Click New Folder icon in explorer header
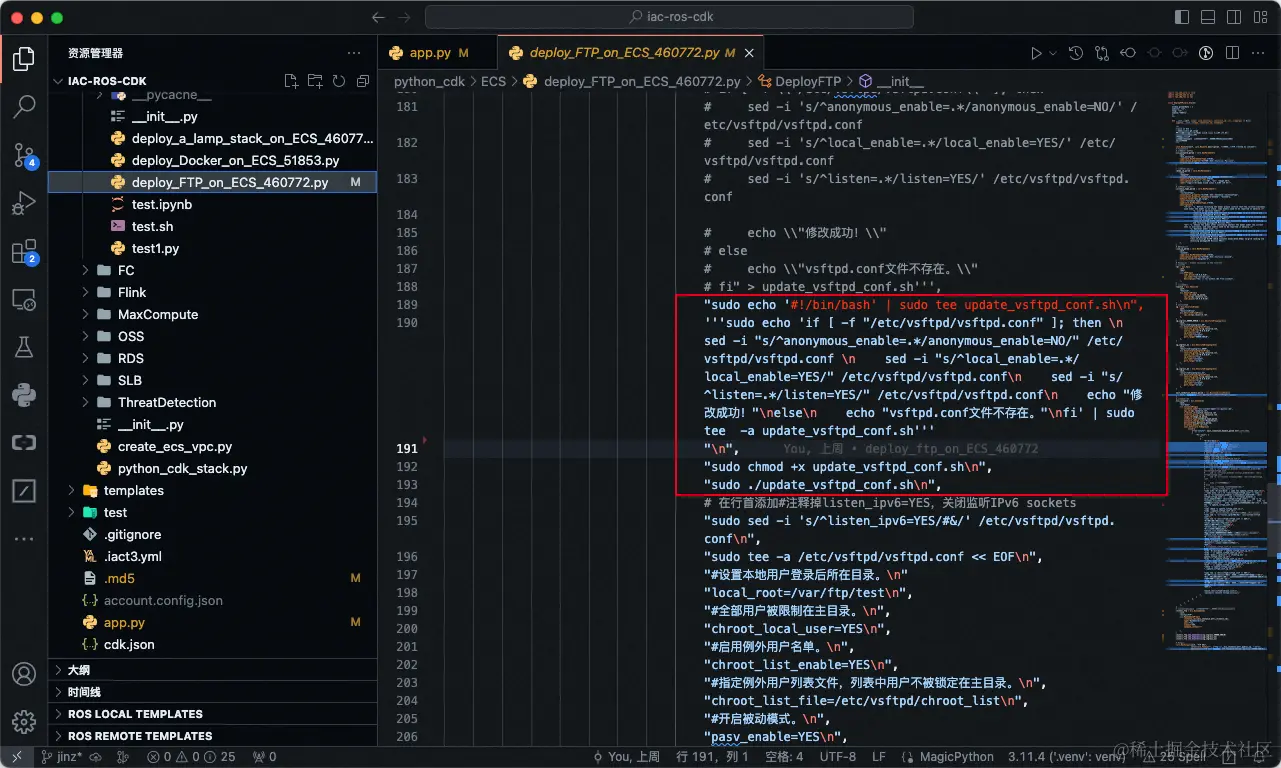 315,81
